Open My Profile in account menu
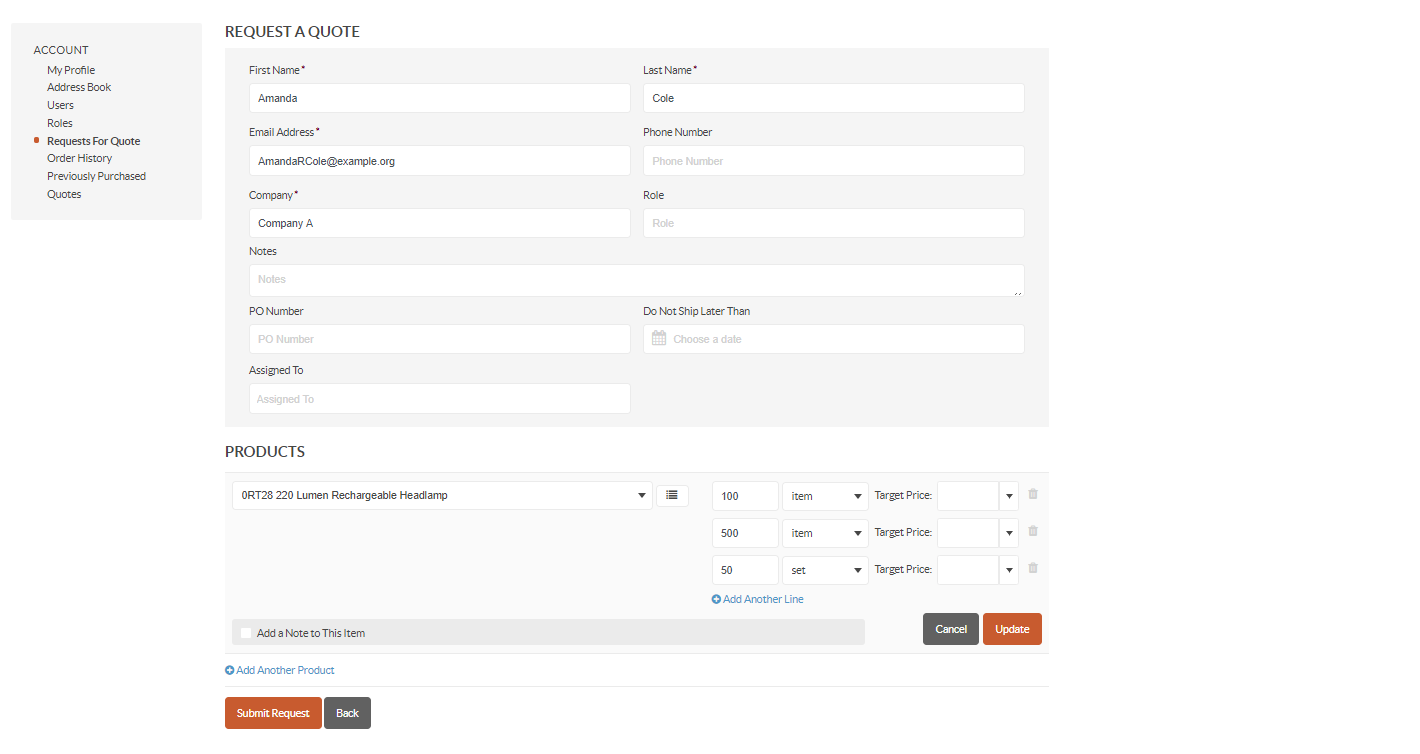The height and width of the screenshot is (754, 1420). click(x=71, y=70)
